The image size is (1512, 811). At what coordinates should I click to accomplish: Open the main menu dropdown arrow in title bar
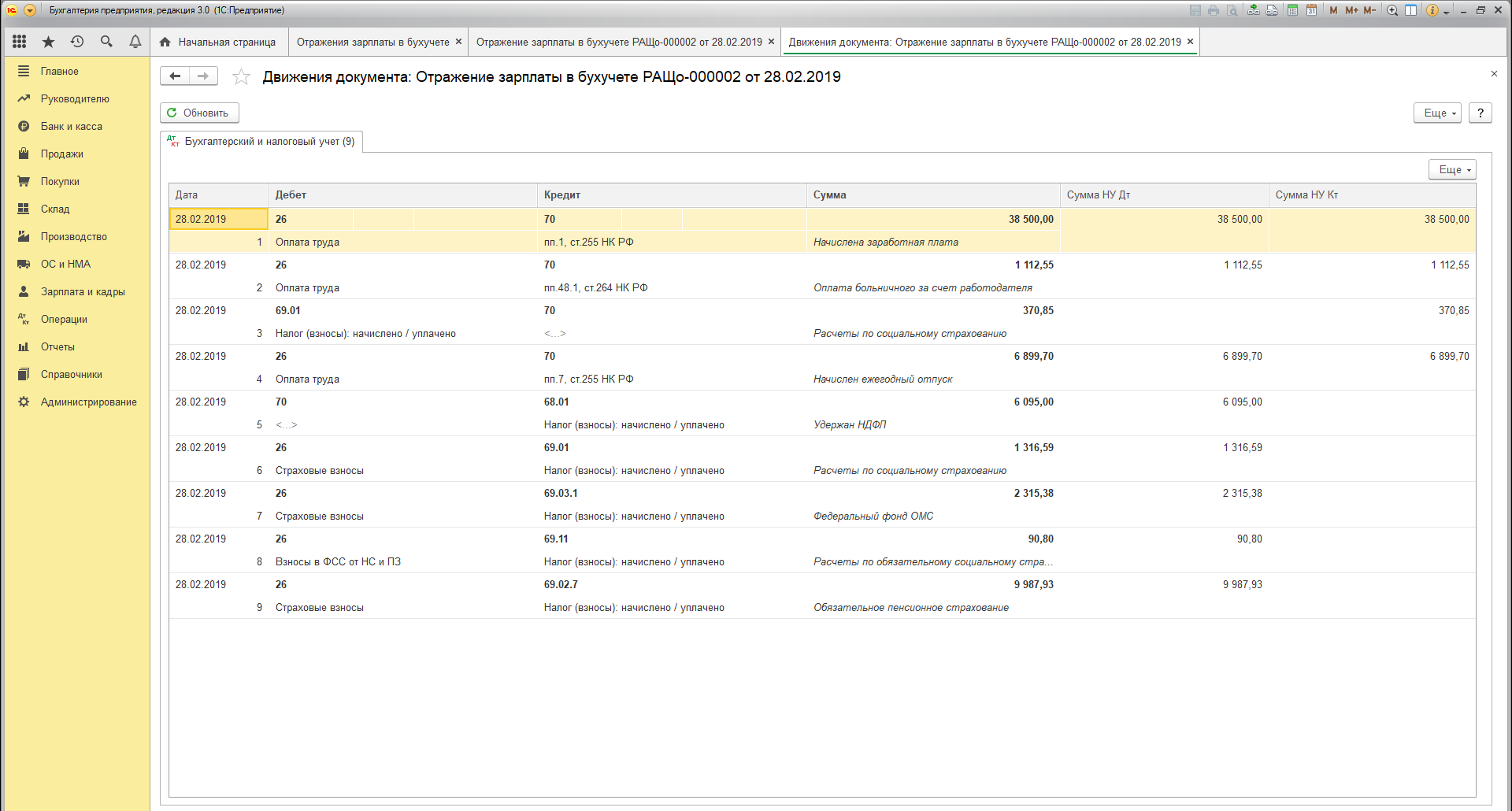(30, 10)
